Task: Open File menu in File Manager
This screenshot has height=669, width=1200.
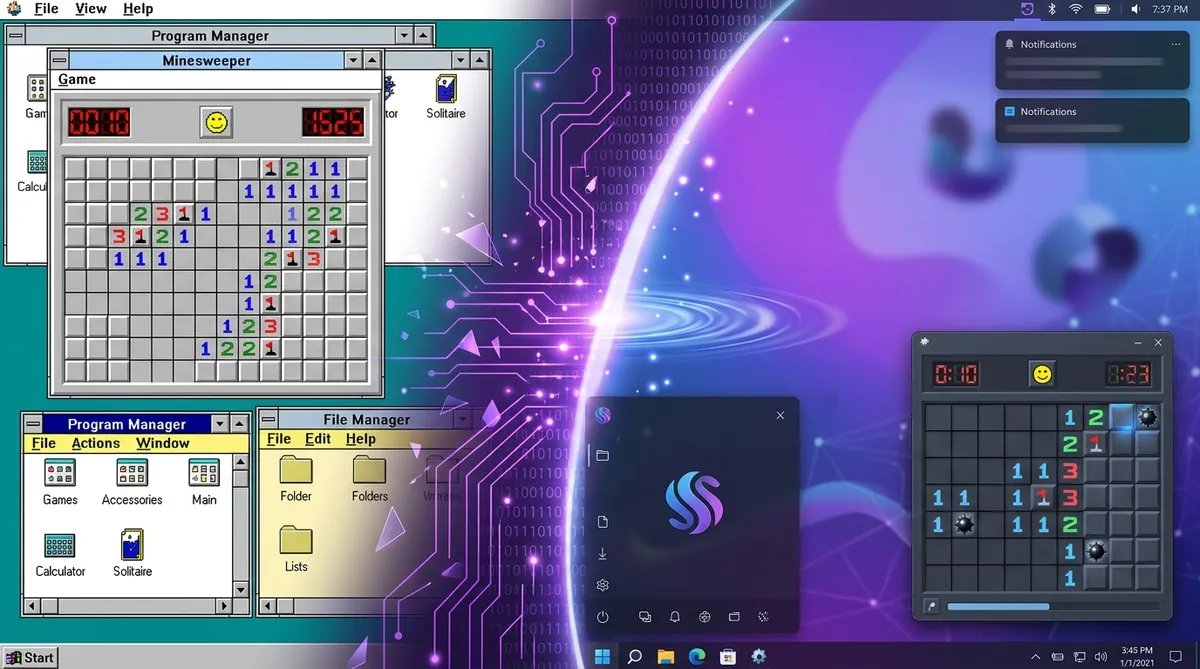Action: tap(279, 439)
